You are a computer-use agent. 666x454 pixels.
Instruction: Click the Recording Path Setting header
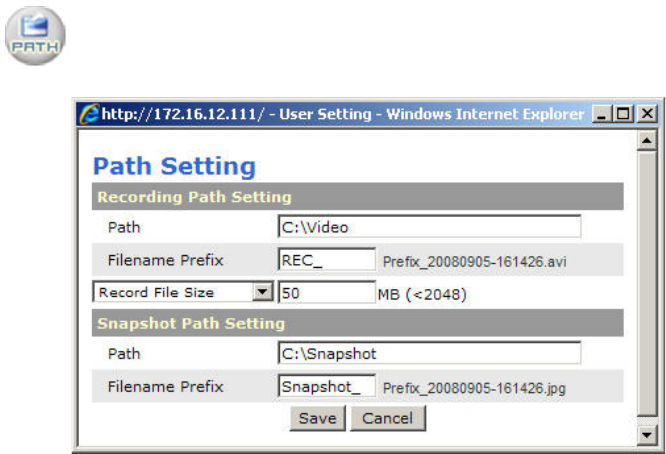coord(193,197)
